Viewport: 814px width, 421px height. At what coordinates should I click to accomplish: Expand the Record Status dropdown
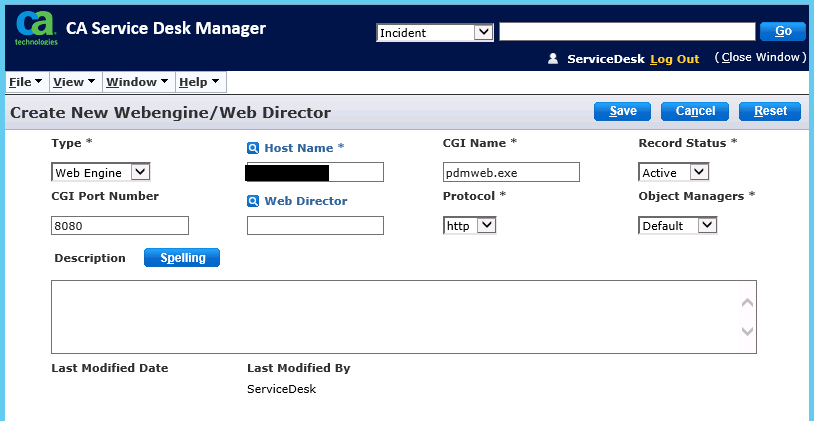tap(674, 173)
